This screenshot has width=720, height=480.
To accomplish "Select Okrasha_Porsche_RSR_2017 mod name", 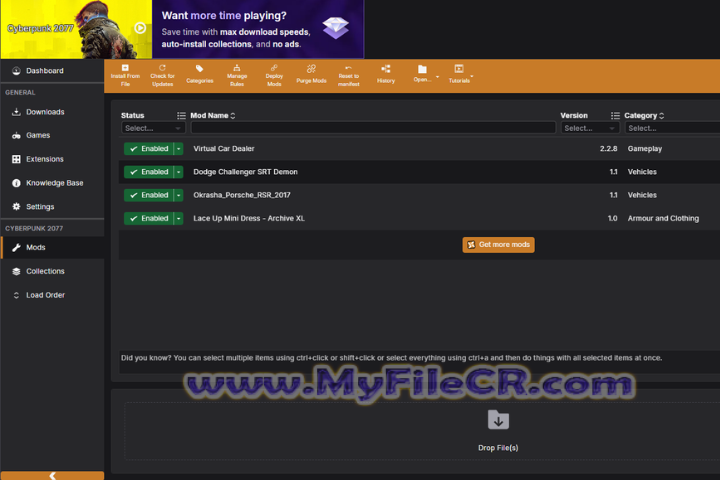I will [242, 195].
